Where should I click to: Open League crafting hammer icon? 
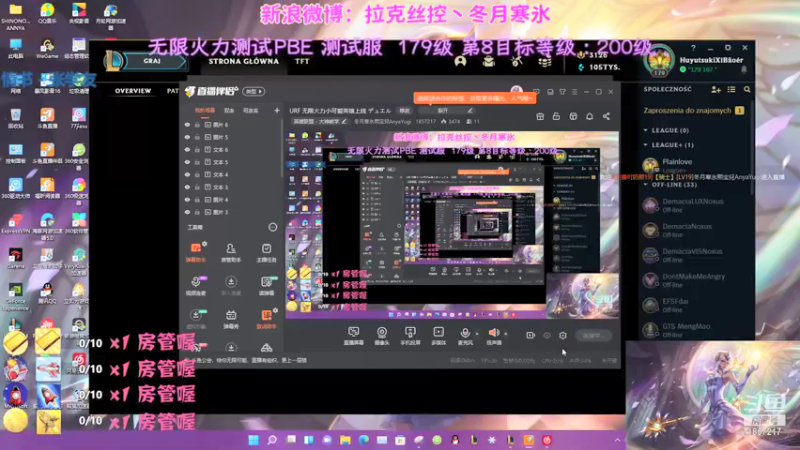pos(517,62)
